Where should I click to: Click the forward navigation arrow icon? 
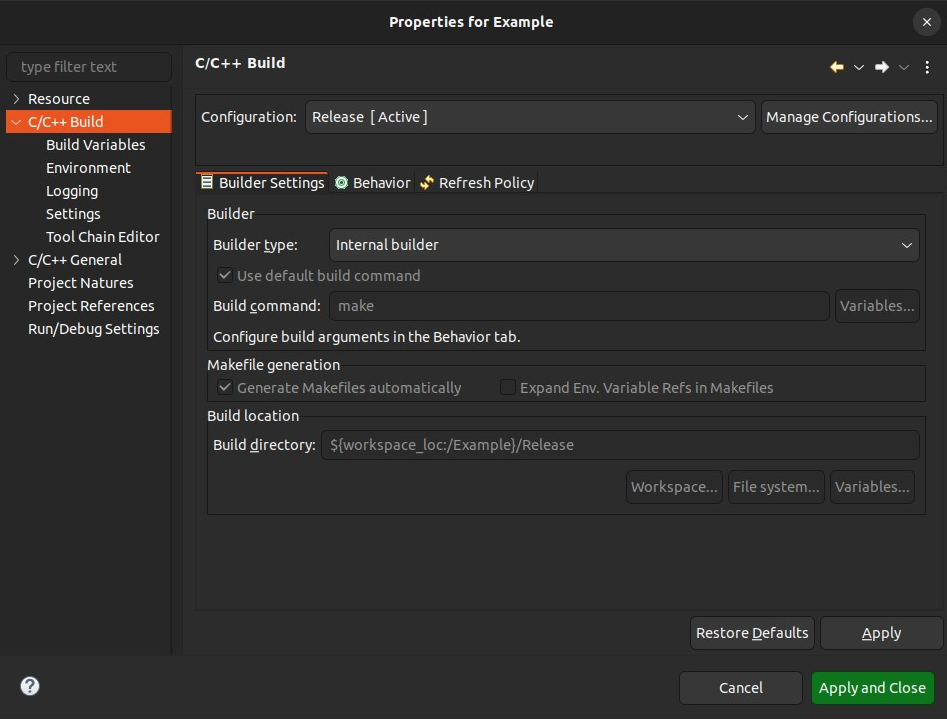tap(882, 66)
